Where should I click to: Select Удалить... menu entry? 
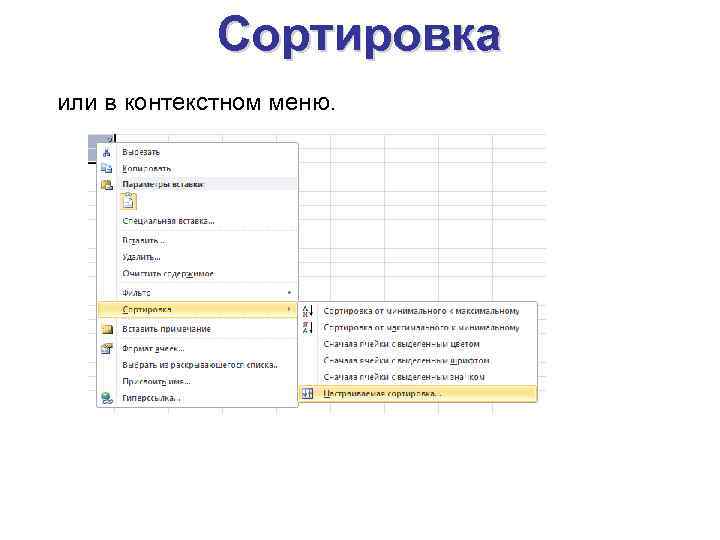click(141, 257)
